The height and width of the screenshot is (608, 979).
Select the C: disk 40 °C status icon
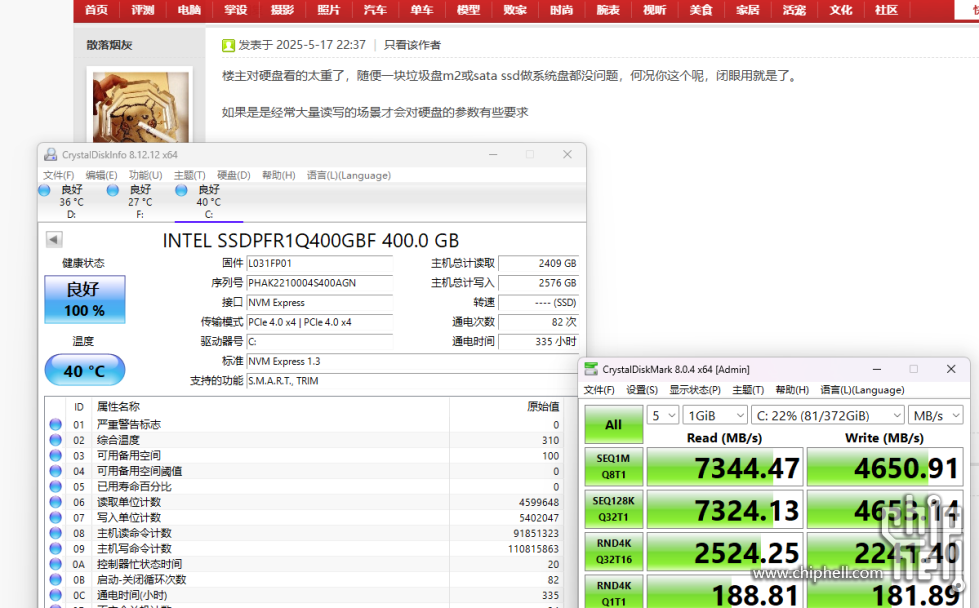(181, 190)
